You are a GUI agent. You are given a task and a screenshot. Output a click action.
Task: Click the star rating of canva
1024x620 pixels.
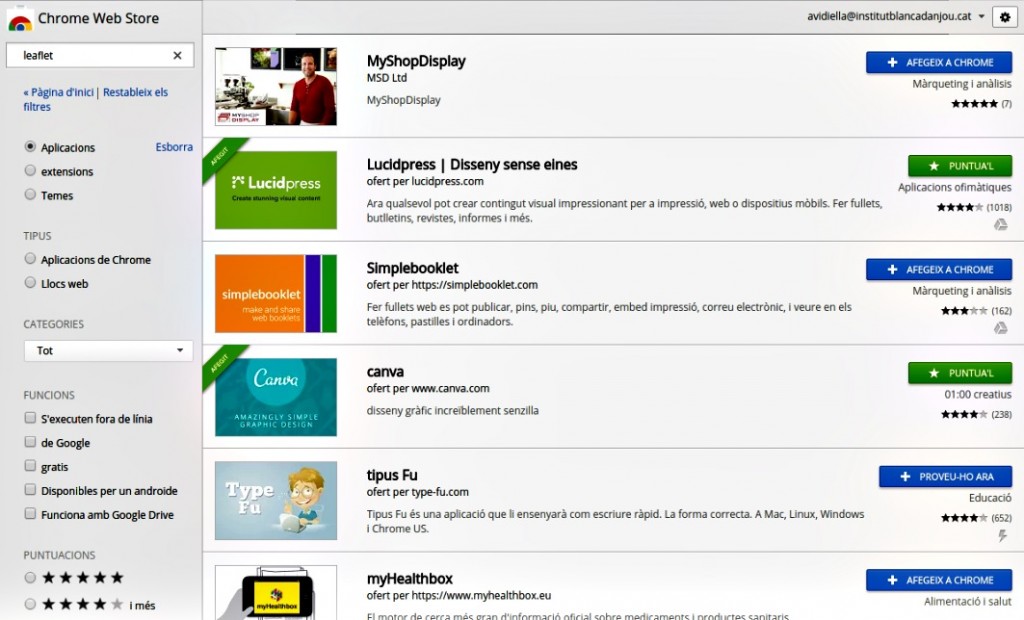coord(964,414)
